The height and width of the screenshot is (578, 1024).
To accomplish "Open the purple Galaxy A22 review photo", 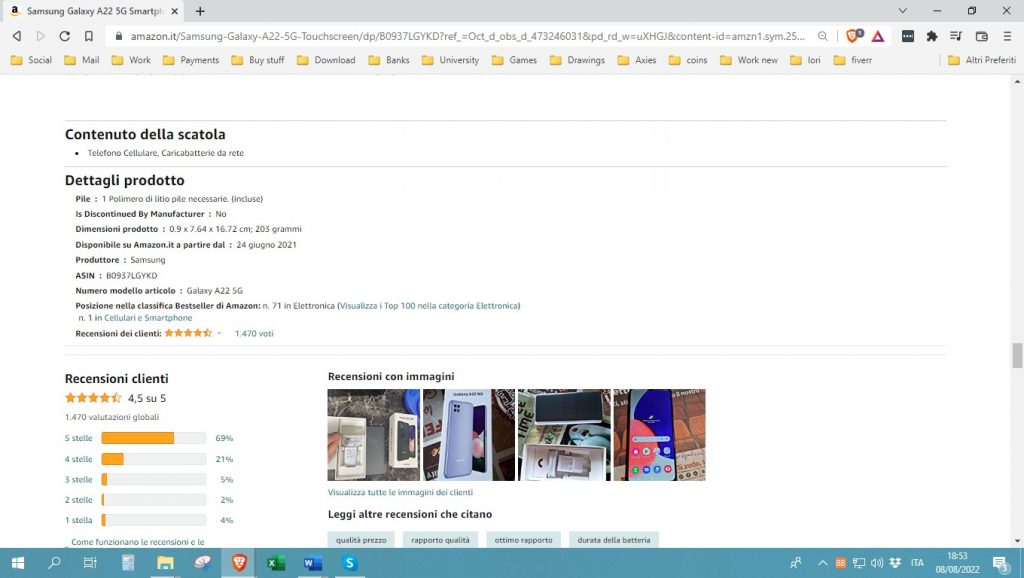I will click(x=468, y=435).
